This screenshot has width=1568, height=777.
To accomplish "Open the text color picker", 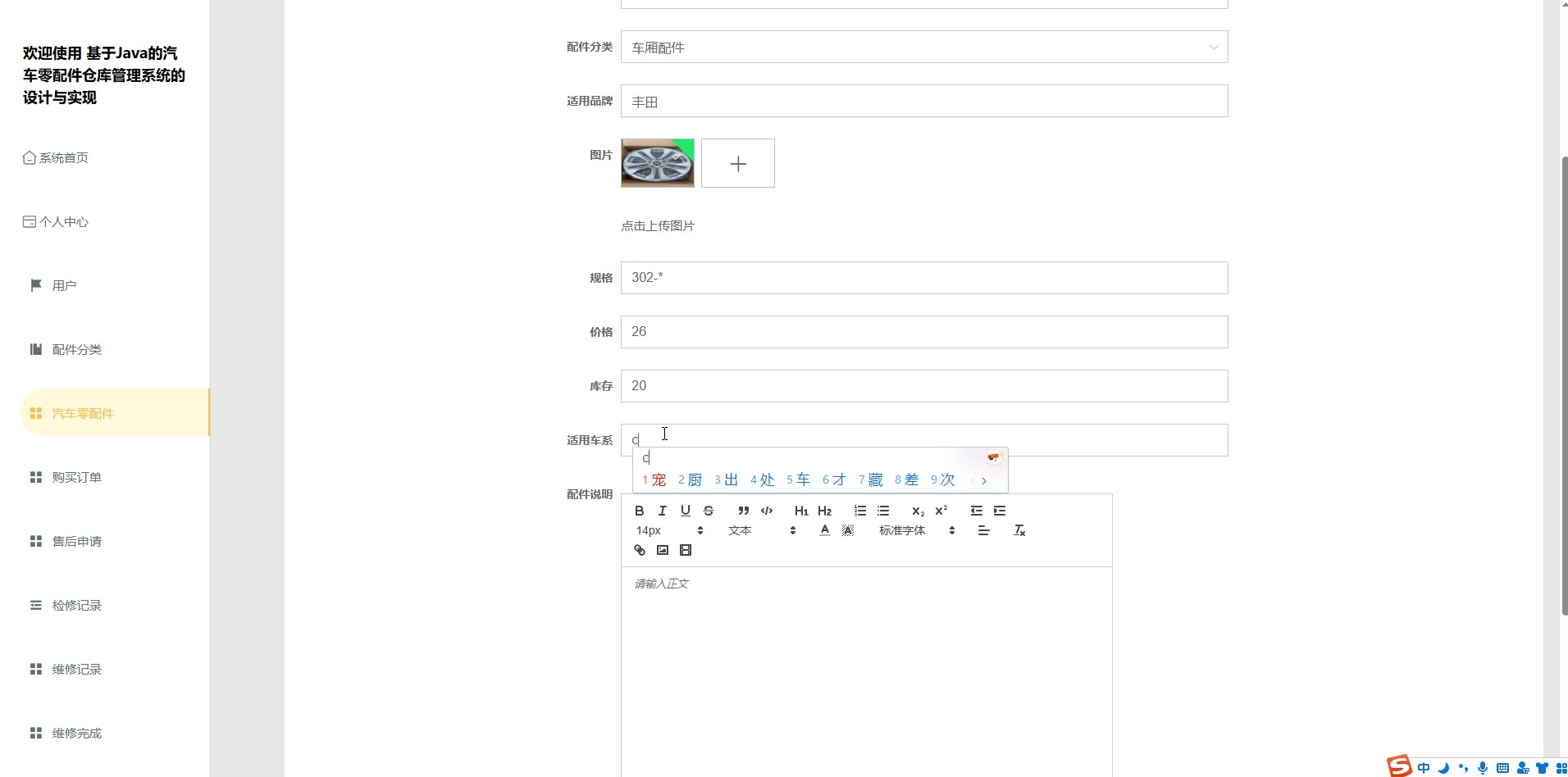I will pyautogui.click(x=825, y=530).
